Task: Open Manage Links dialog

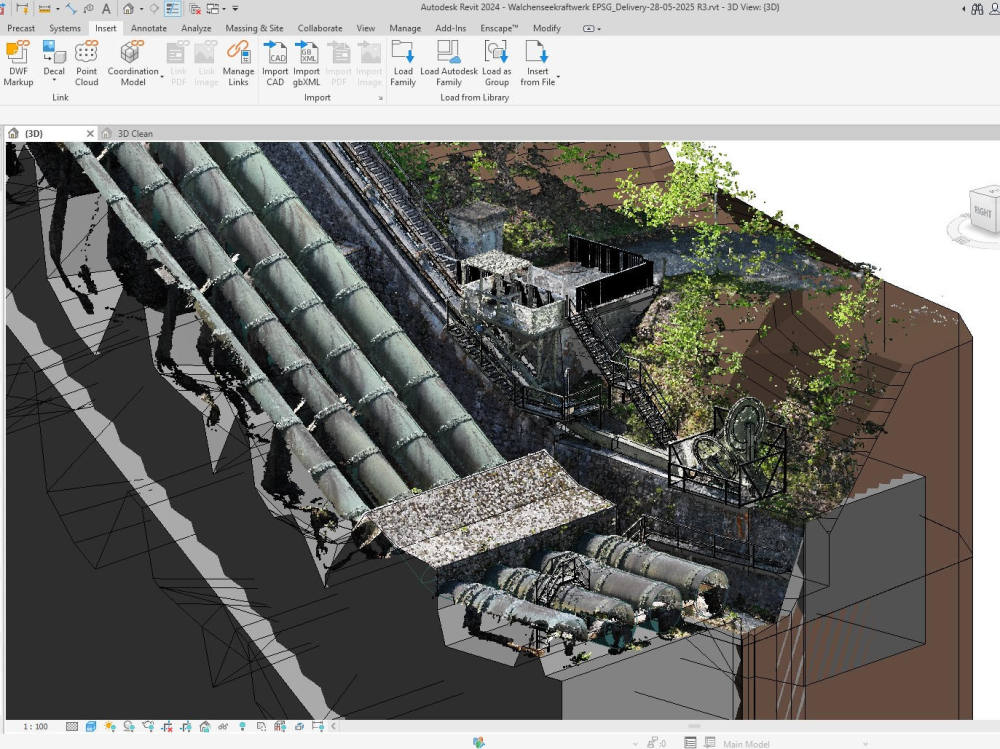Action: (238, 63)
